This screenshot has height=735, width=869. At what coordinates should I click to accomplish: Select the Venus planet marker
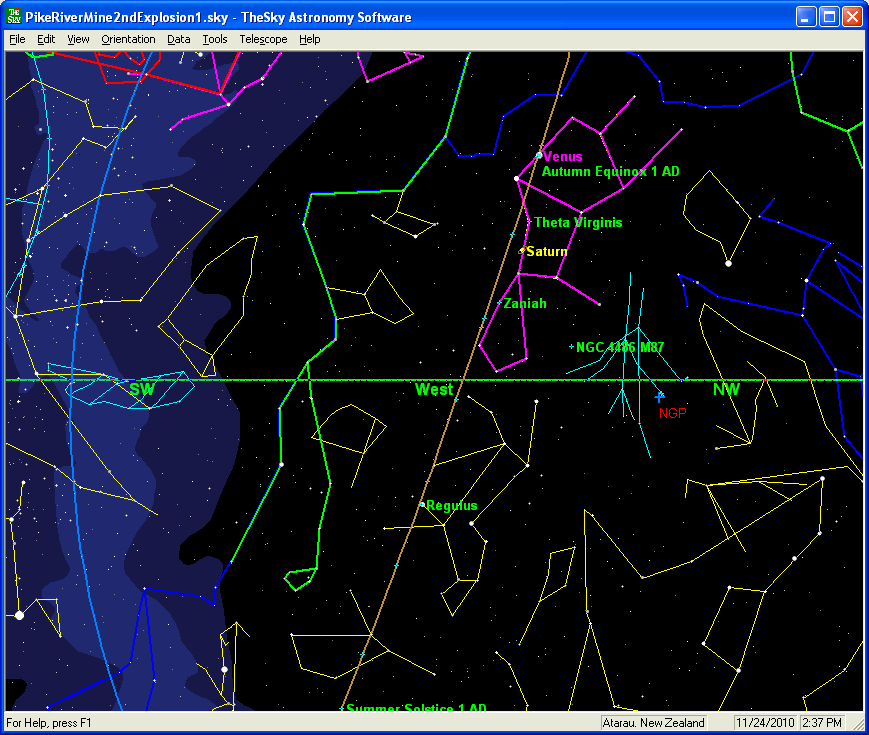tap(539, 156)
